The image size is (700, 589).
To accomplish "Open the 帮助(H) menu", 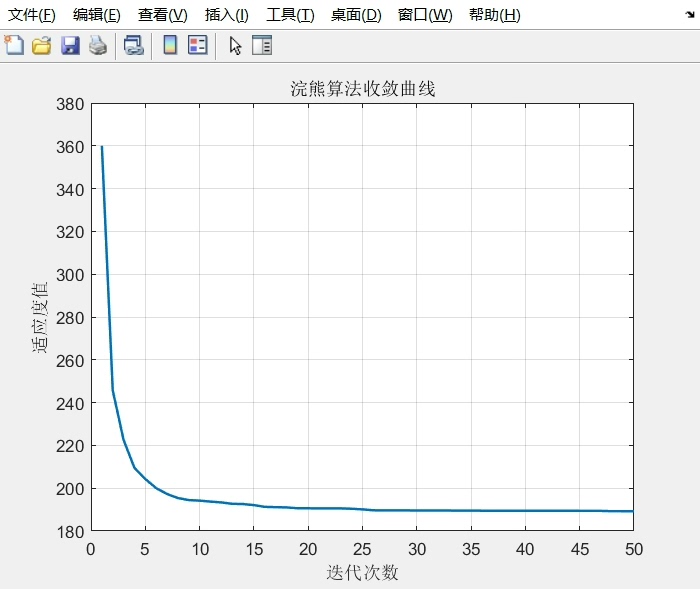I will tap(495, 15).
